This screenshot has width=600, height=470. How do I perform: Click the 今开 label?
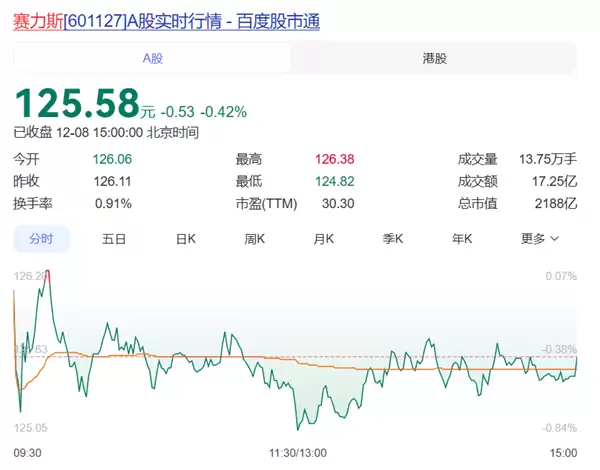pyautogui.click(x=26, y=159)
